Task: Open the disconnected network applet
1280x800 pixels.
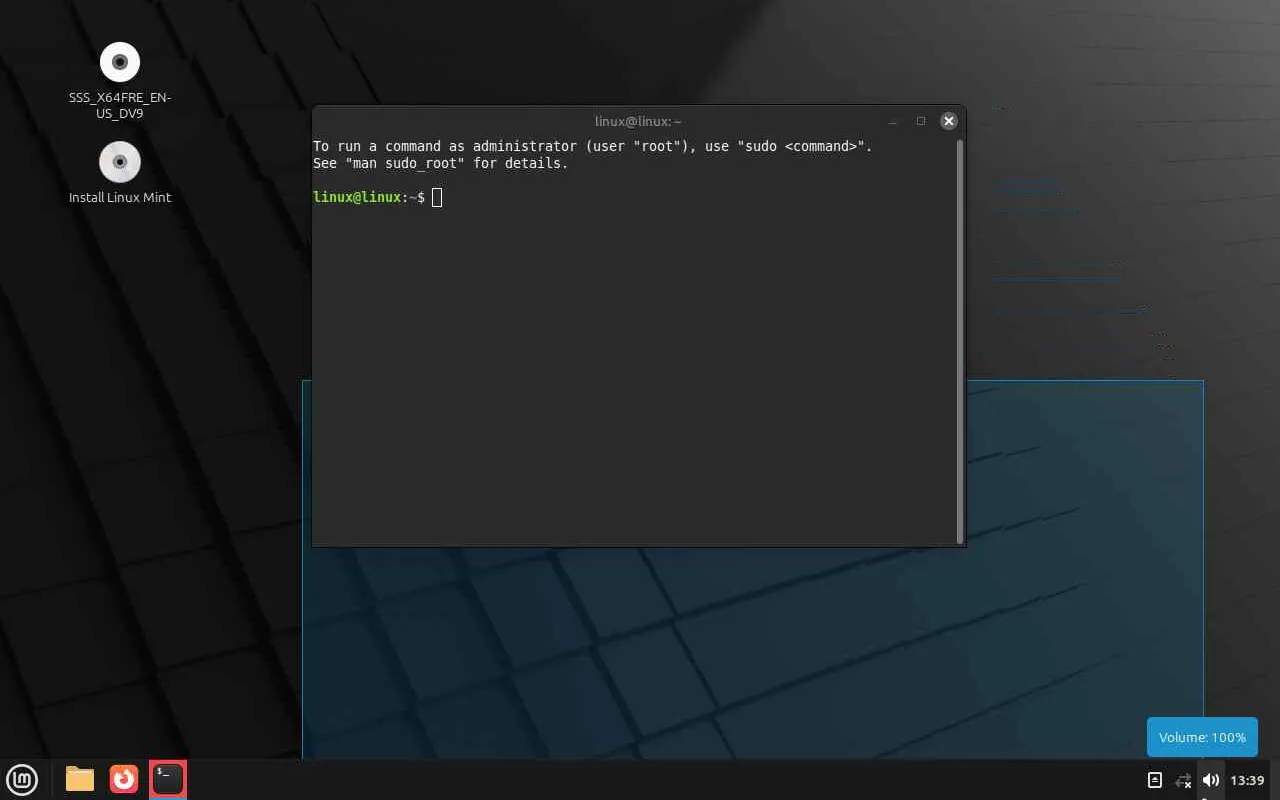Action: click(1183, 780)
